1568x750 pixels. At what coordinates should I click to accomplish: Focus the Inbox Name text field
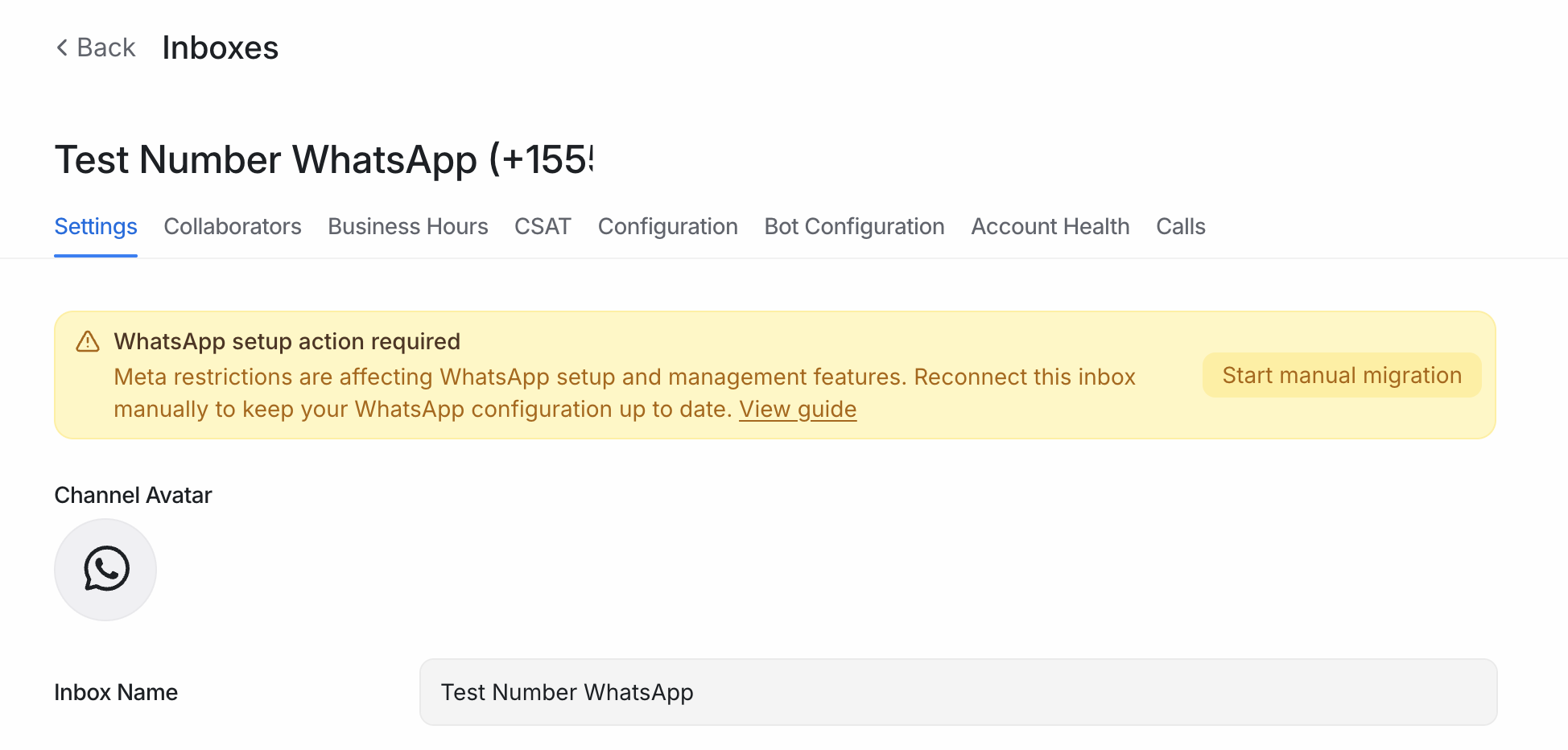point(958,692)
